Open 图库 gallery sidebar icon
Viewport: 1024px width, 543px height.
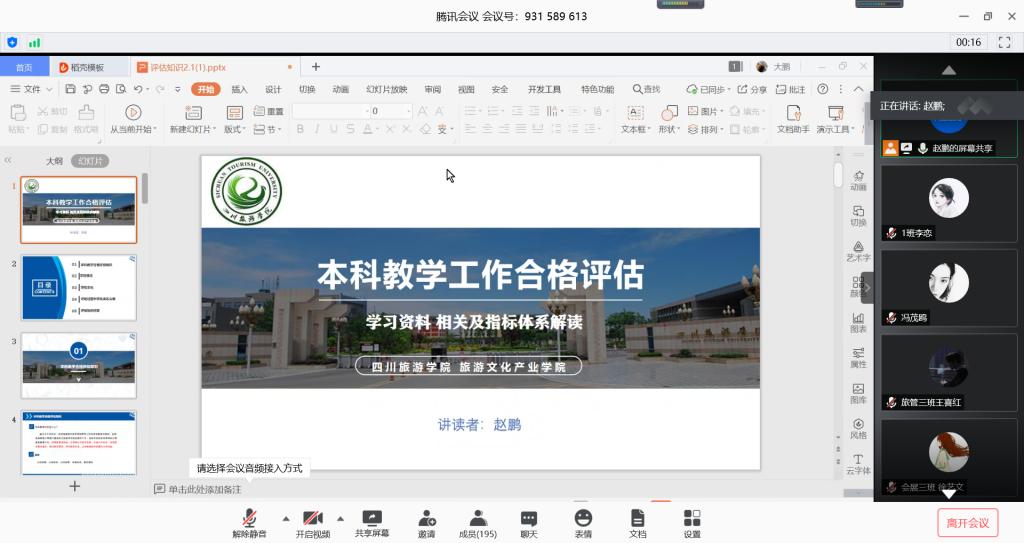(858, 393)
